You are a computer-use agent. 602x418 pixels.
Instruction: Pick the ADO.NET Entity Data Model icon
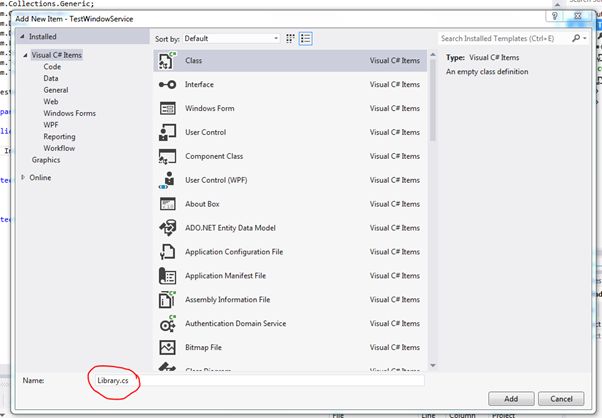[x=167, y=228]
